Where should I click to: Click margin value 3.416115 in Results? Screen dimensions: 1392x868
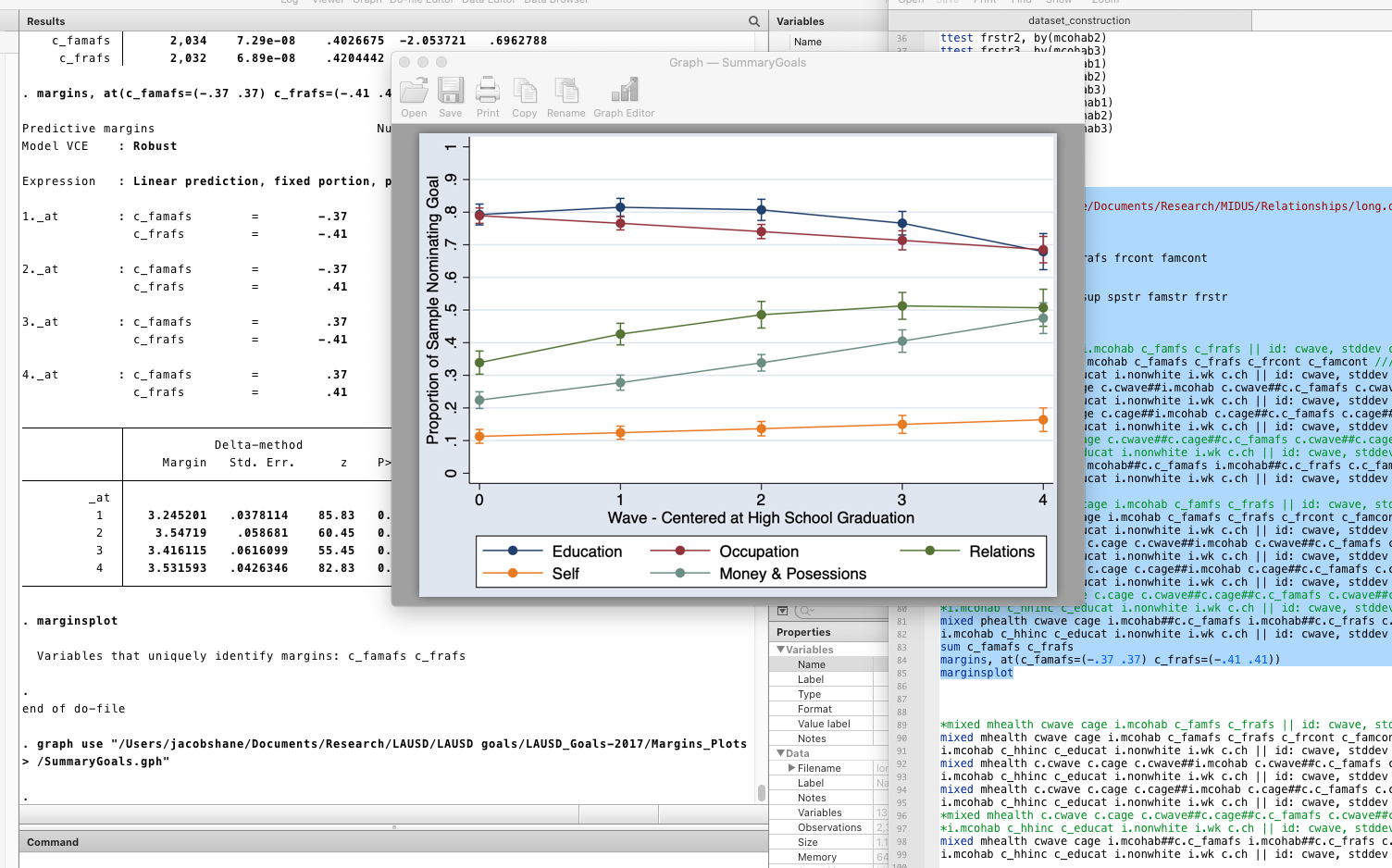click(x=177, y=551)
